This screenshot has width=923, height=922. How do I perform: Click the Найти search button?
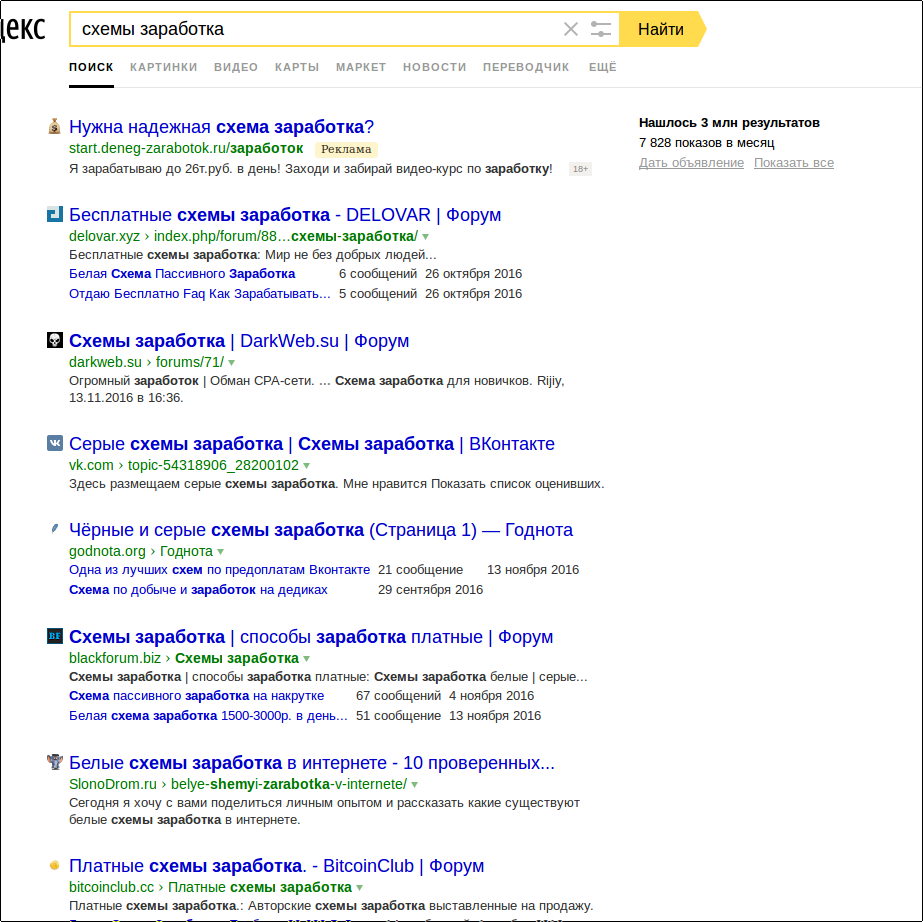click(662, 29)
